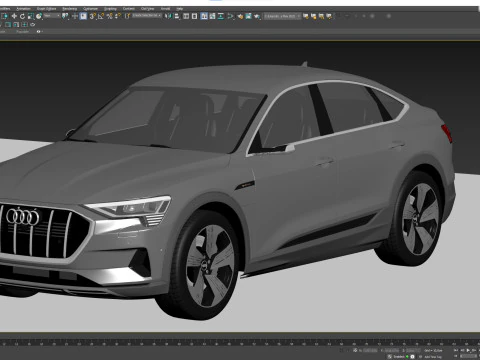
Task: Open Render Setup with the teapot icon
Action: point(240,16)
